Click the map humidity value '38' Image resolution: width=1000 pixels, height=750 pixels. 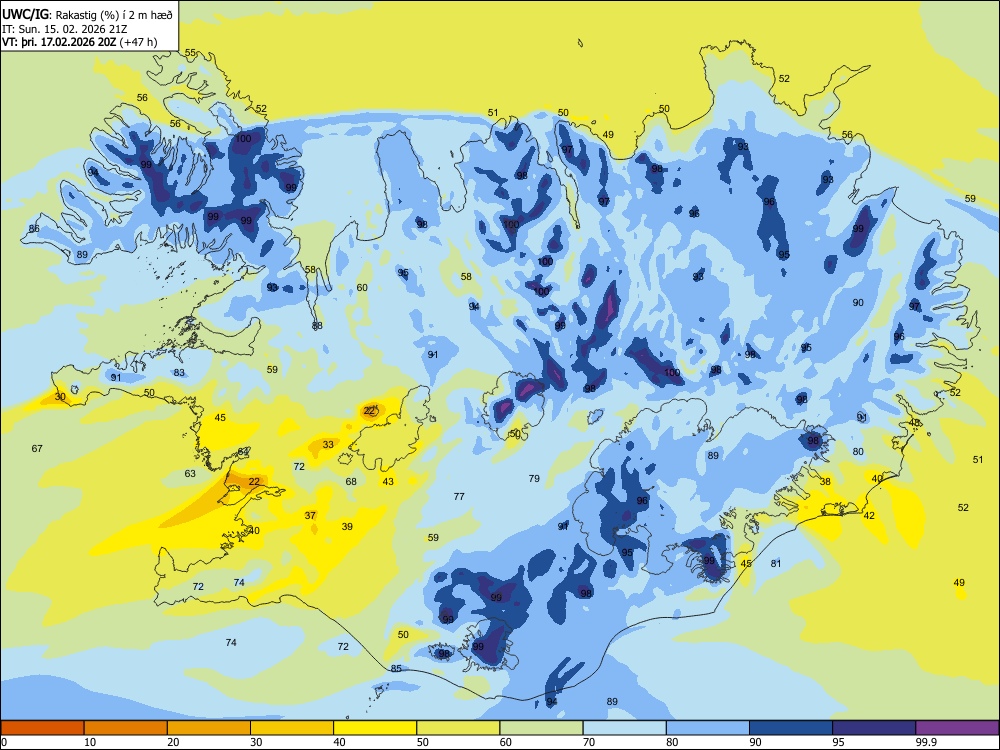click(x=825, y=482)
